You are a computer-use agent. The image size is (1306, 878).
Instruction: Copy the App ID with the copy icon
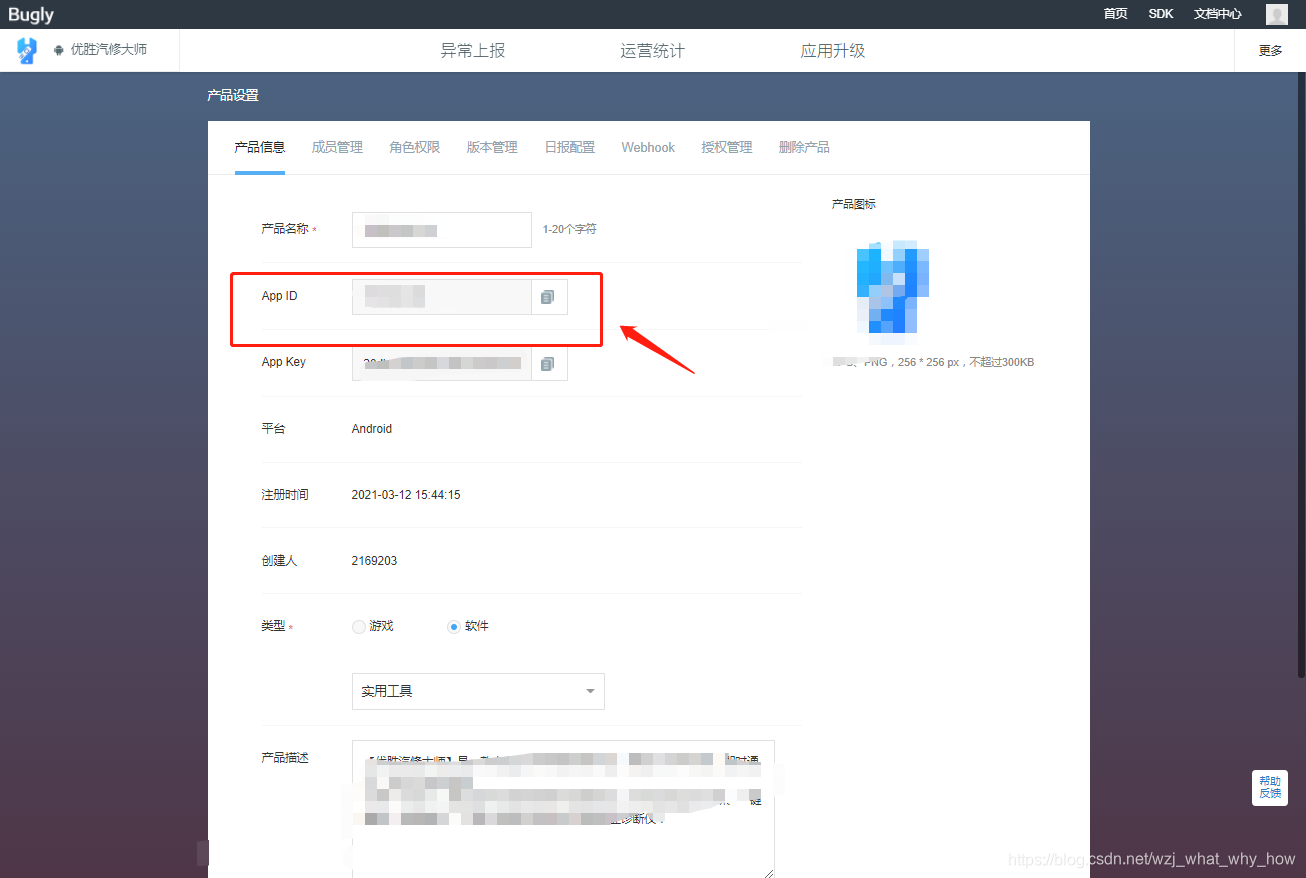point(548,297)
